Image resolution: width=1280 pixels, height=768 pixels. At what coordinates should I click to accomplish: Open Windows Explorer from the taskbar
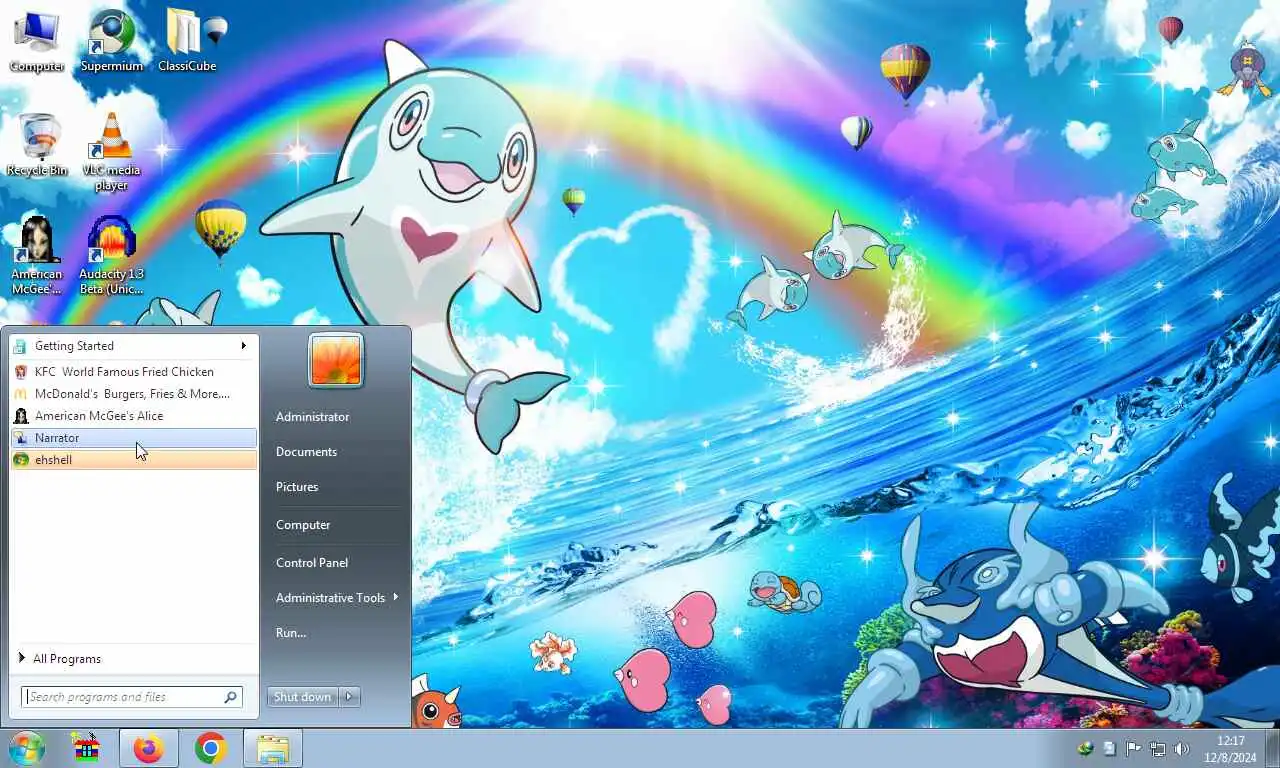272,748
